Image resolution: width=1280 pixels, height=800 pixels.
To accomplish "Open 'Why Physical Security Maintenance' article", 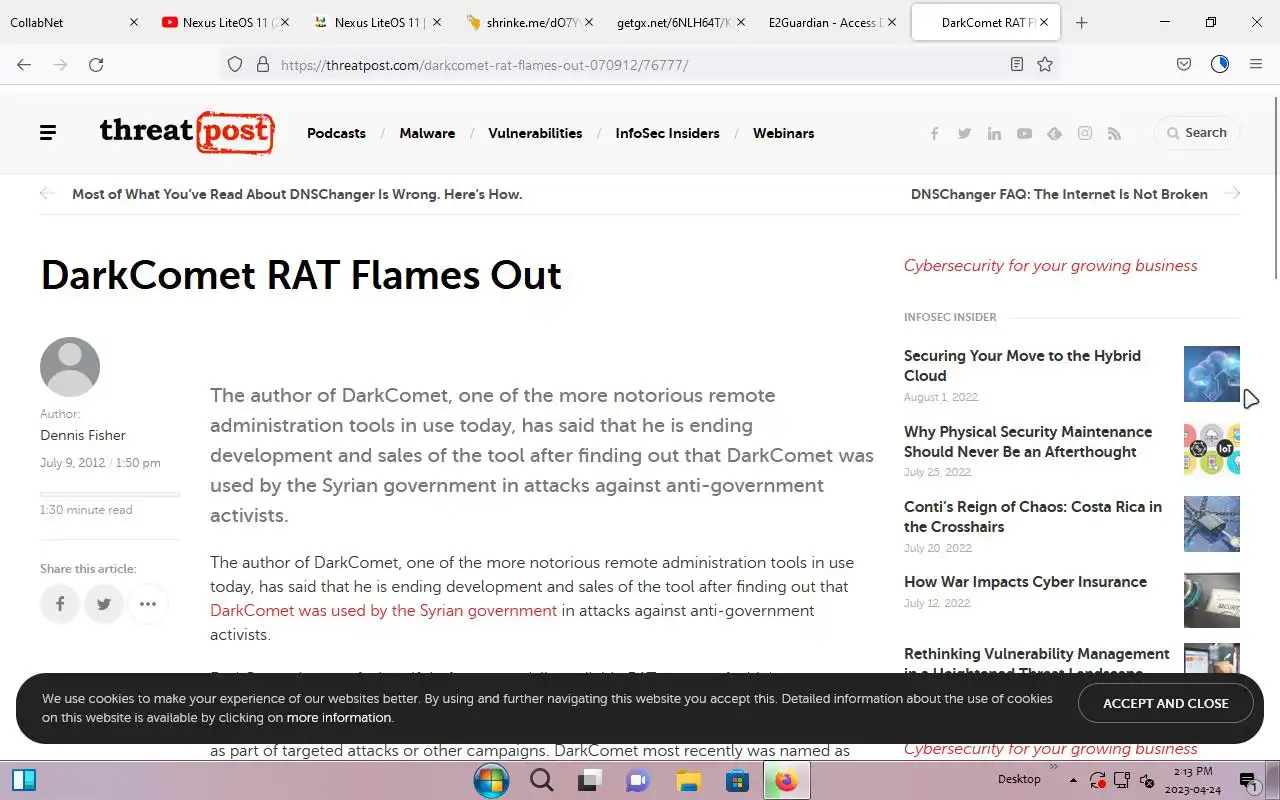I will [1028, 442].
